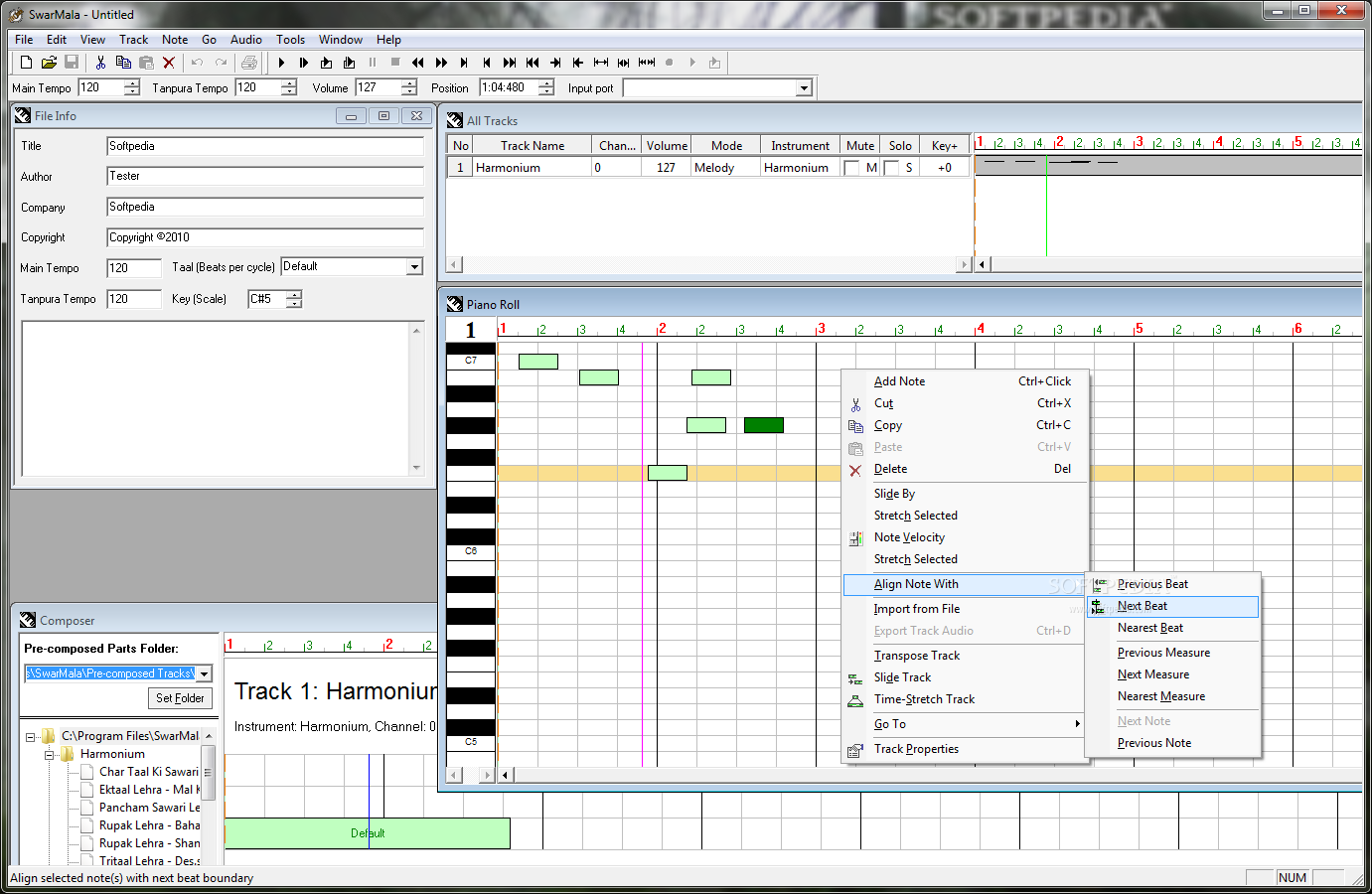1372x894 pixels.
Task: Click the red X Delete toolbar icon
Action: pos(169,63)
